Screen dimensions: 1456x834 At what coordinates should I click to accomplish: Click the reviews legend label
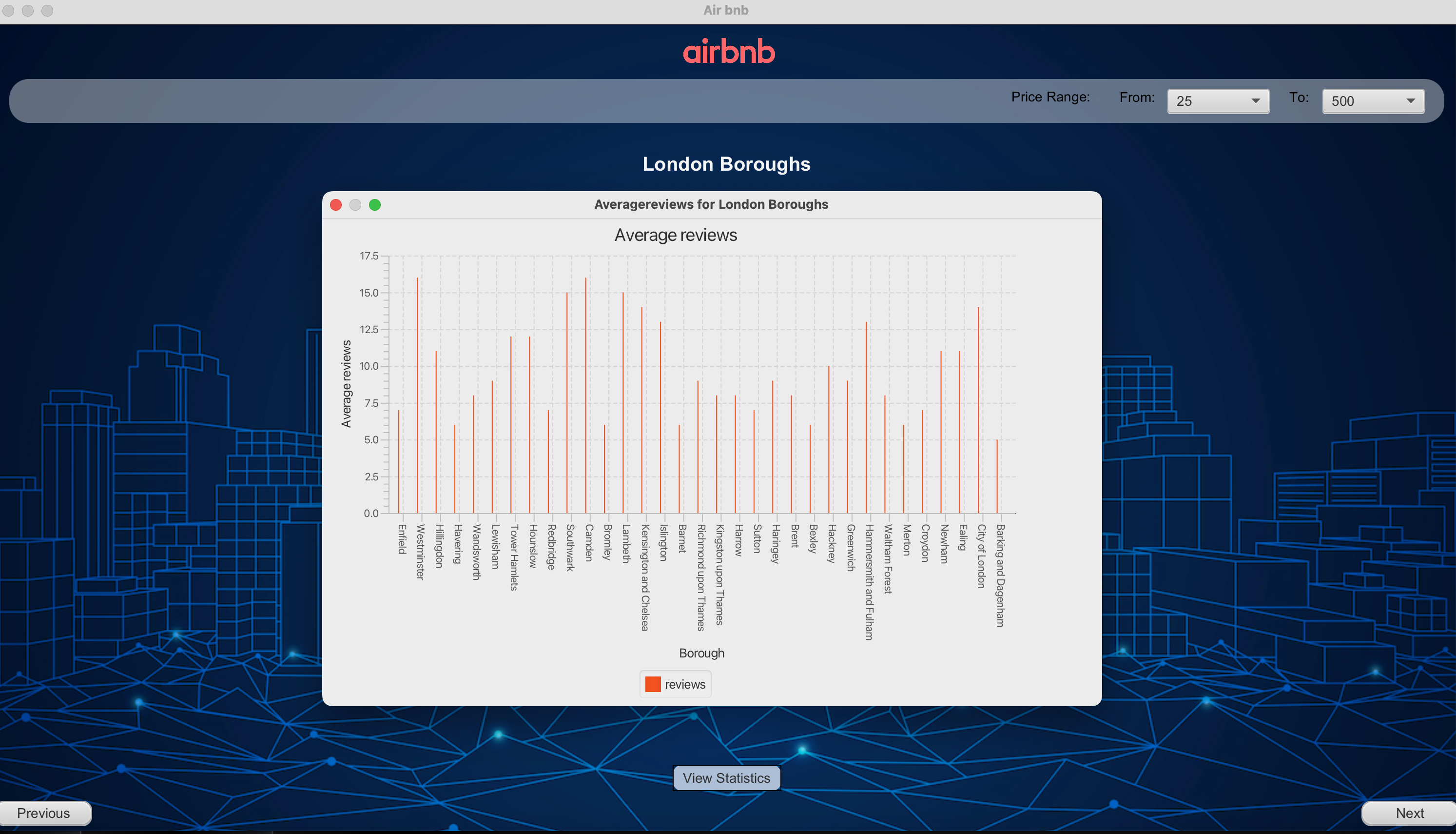point(685,684)
